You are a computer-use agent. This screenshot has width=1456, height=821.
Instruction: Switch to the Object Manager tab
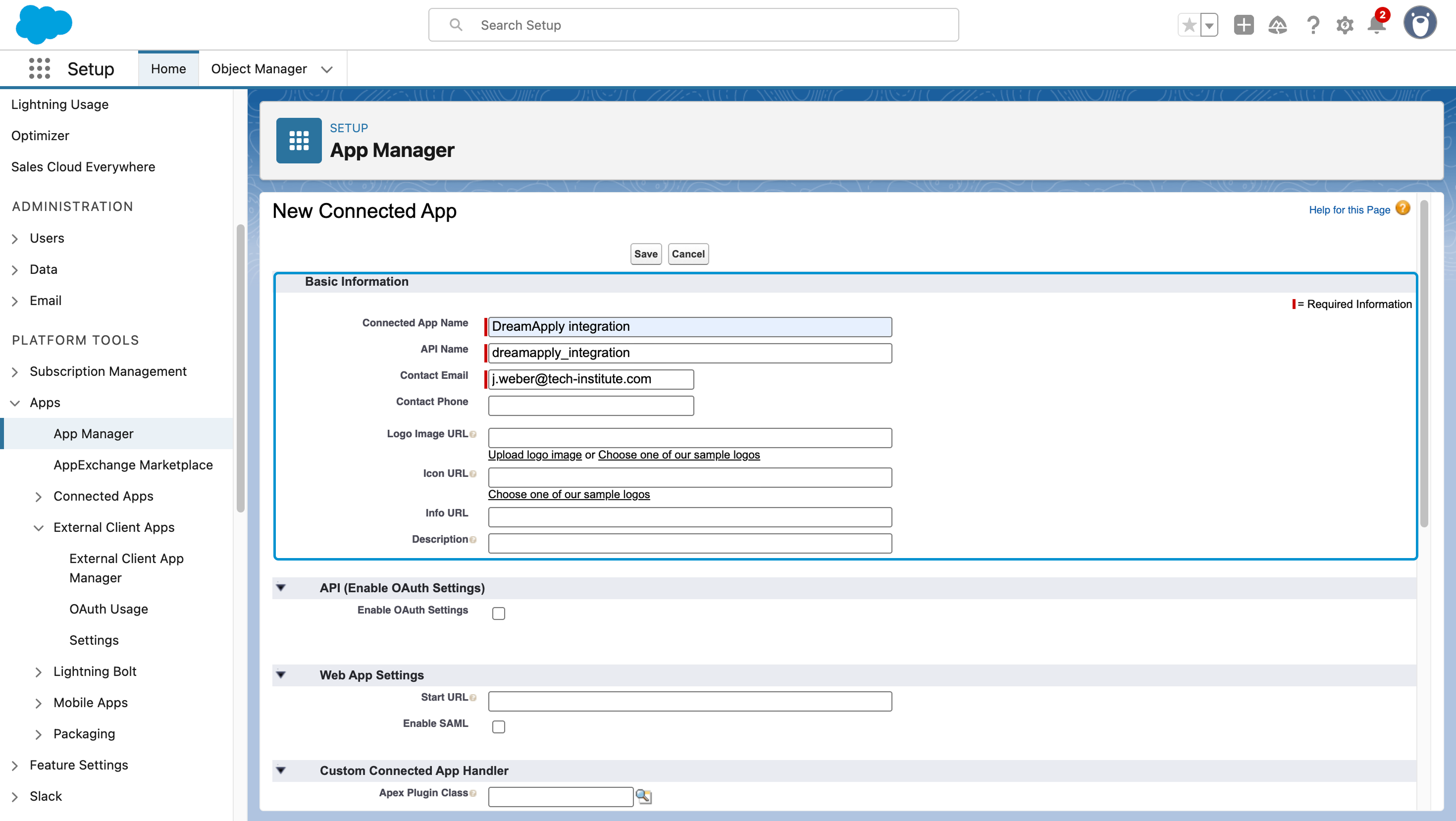(259, 69)
